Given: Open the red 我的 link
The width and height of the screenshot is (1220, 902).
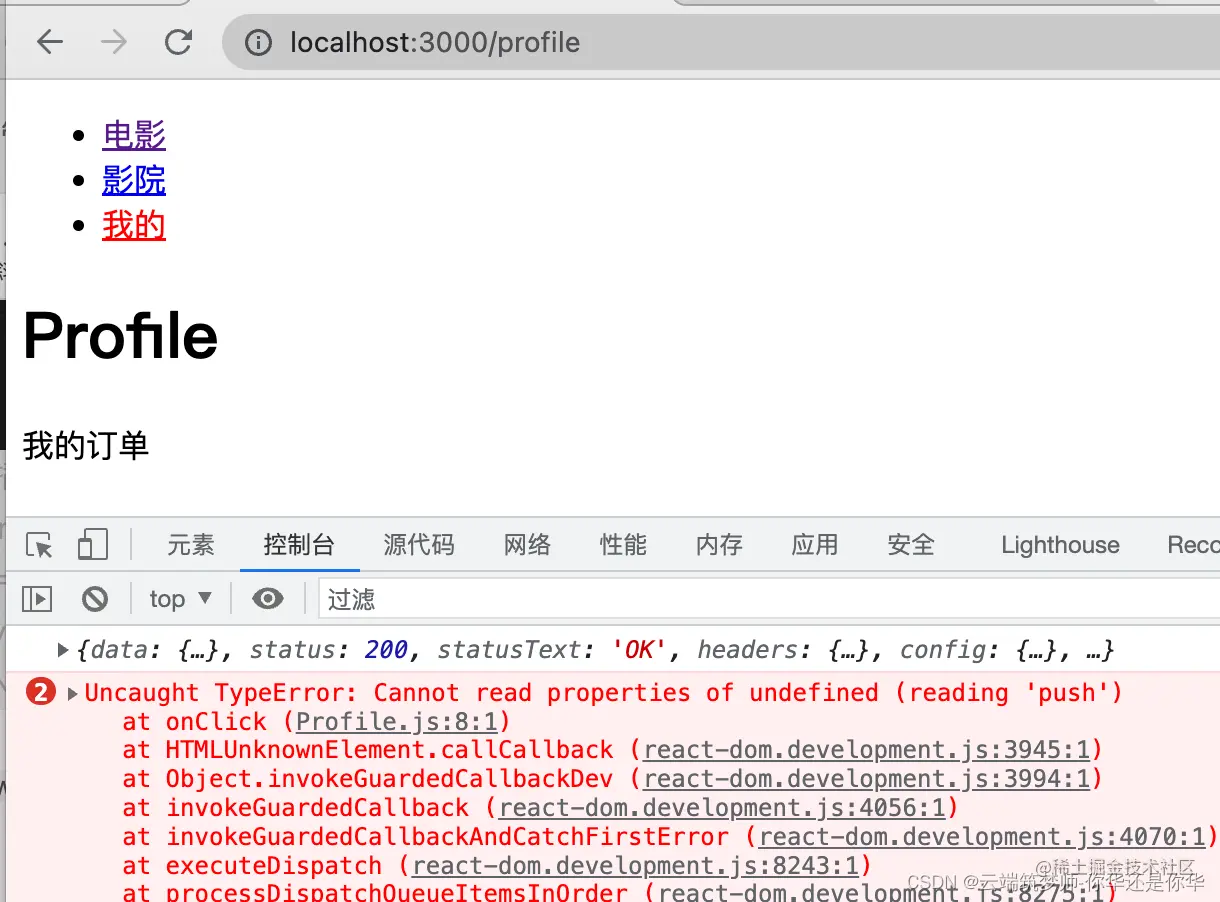Looking at the screenshot, I should pos(134,225).
